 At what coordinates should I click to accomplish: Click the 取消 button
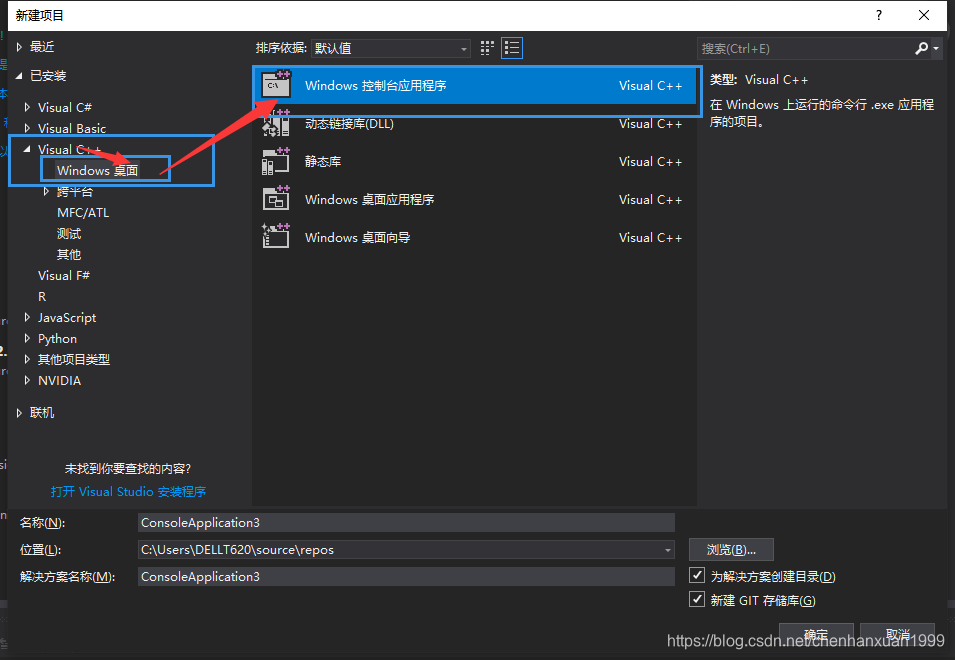[898, 635]
